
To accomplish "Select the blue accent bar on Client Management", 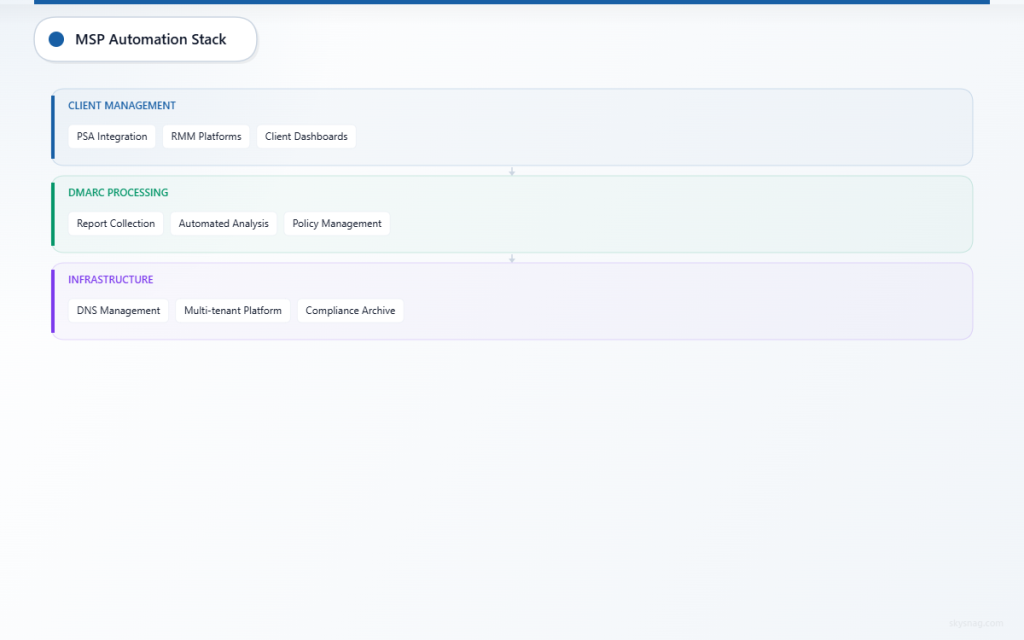I will click(52, 127).
